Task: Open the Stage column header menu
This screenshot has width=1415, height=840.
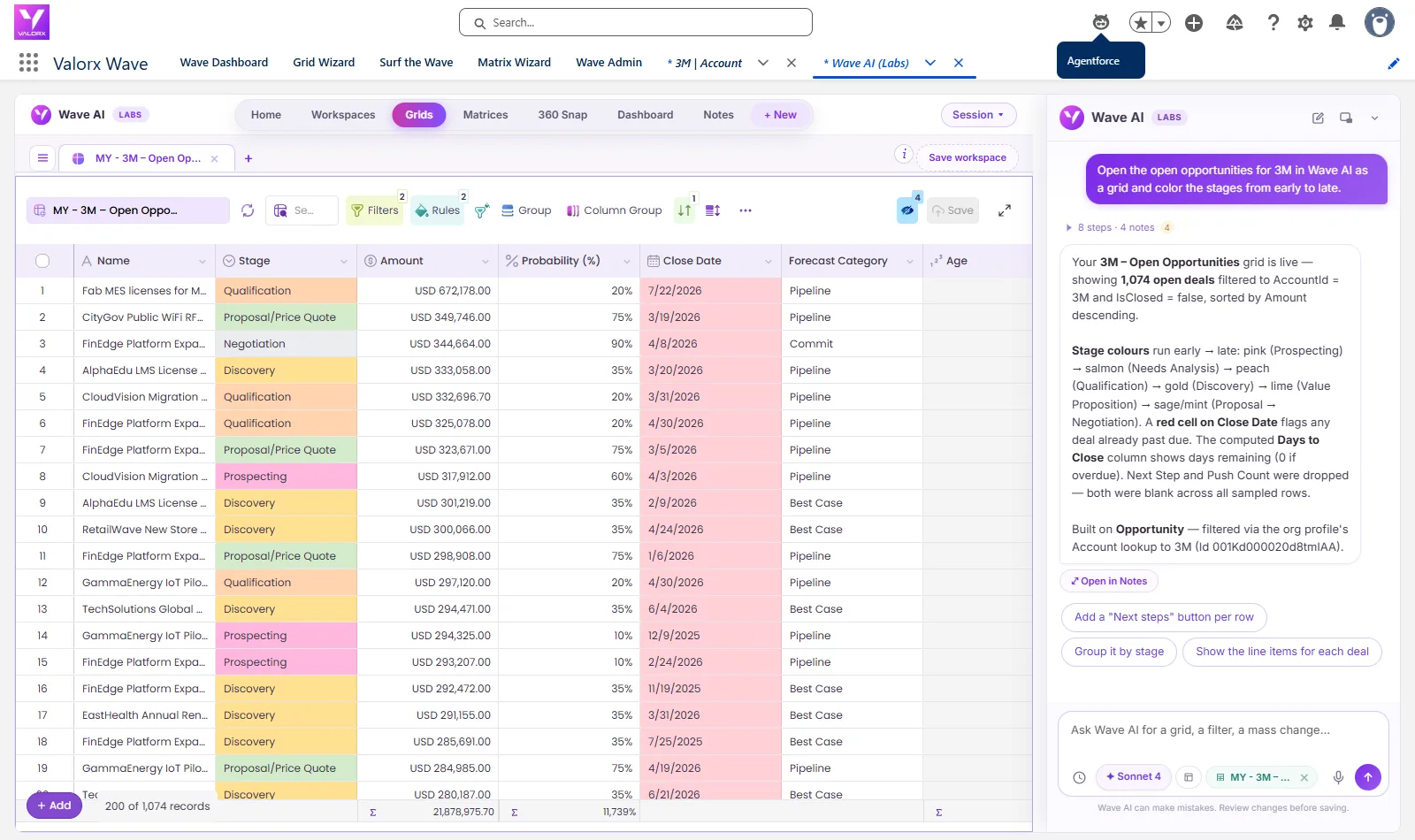Action: tap(344, 262)
